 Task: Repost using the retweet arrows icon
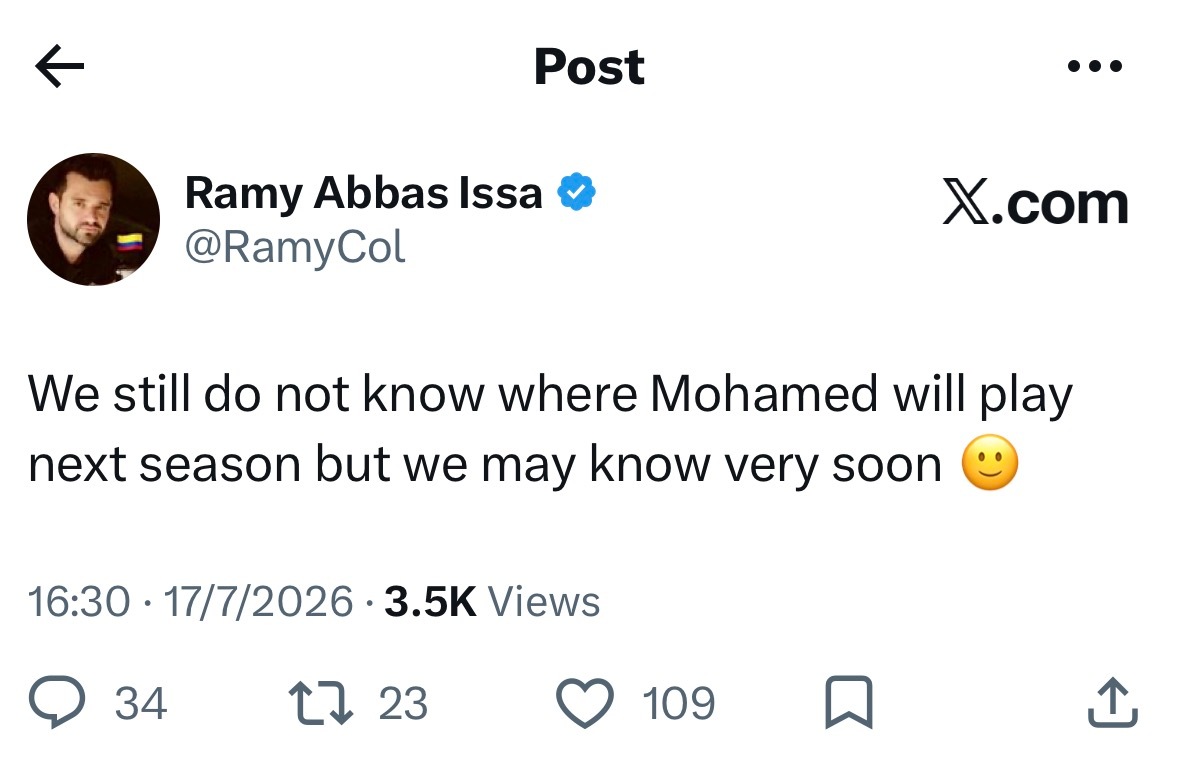321,702
